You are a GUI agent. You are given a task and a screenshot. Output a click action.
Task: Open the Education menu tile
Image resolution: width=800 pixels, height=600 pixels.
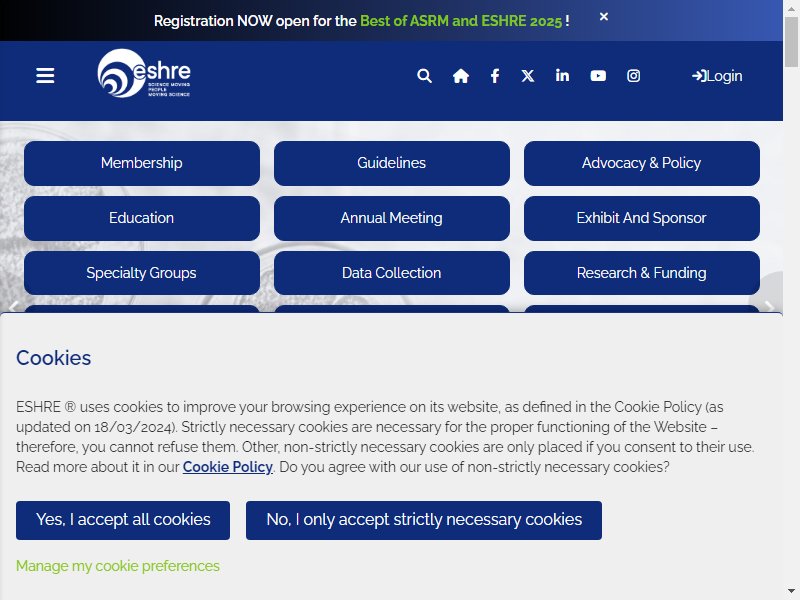(142, 218)
